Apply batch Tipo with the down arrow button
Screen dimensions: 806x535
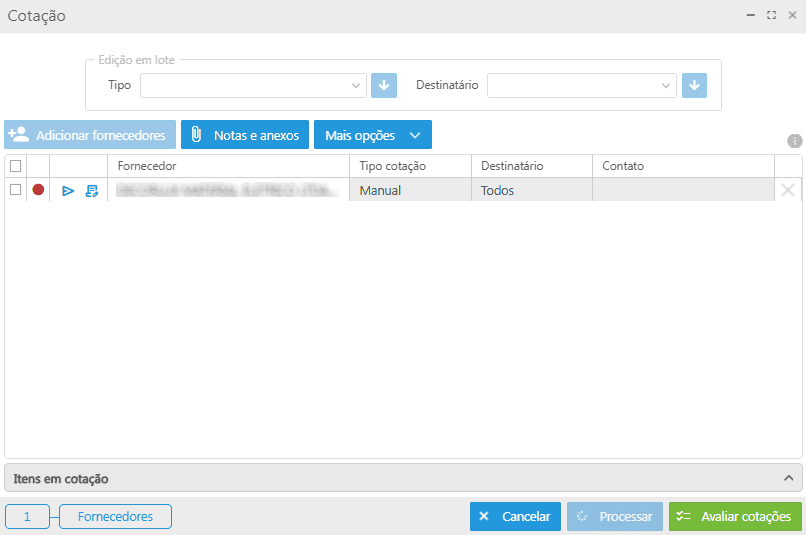tap(384, 86)
